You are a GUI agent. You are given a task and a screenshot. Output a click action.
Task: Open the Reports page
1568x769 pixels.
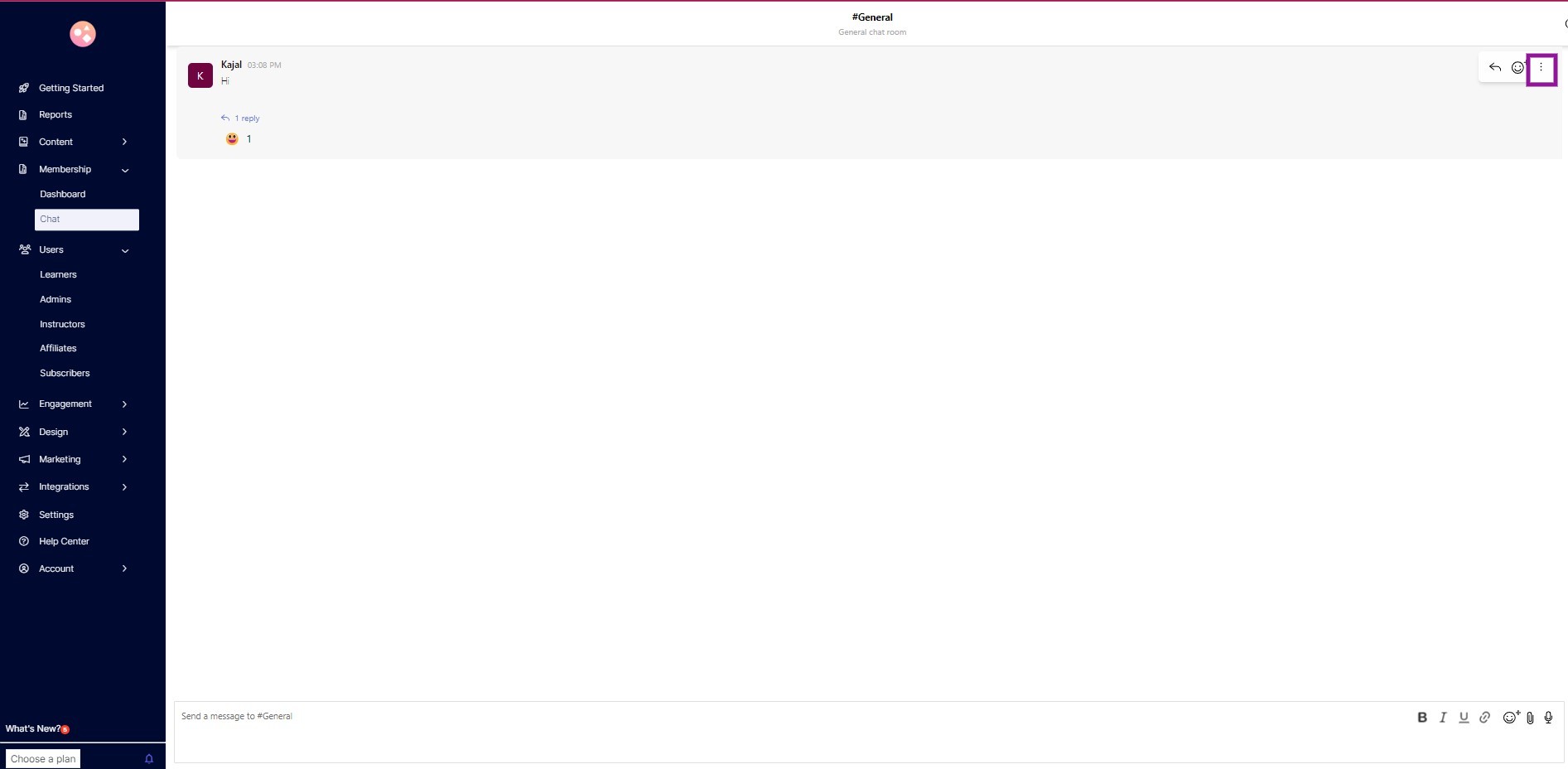point(55,115)
